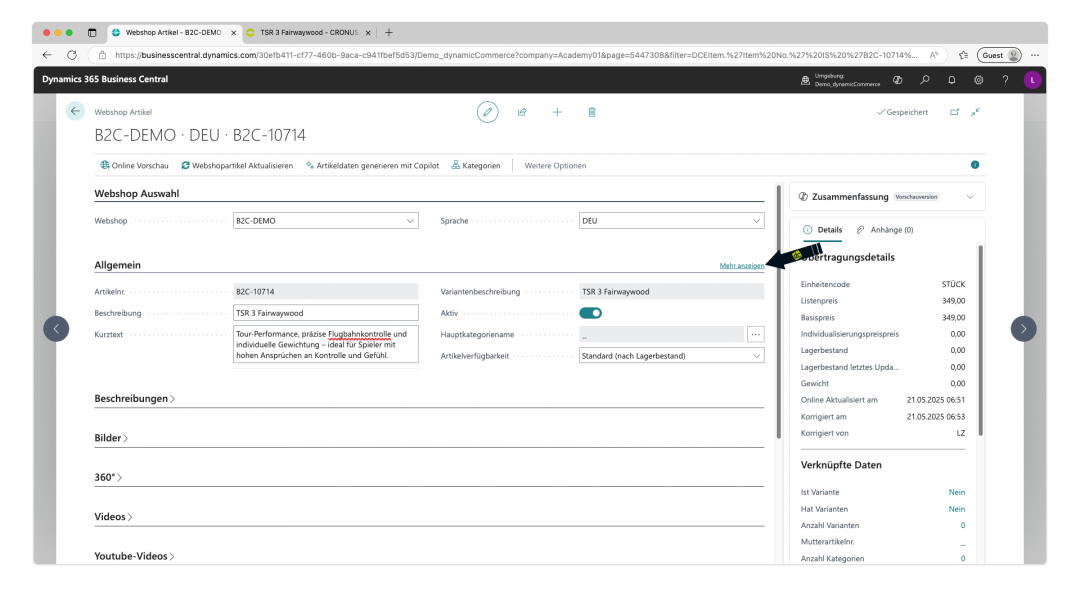Screen dimensions: 1080x608
Task: Expand the Videos section
Action: [x=113, y=516]
